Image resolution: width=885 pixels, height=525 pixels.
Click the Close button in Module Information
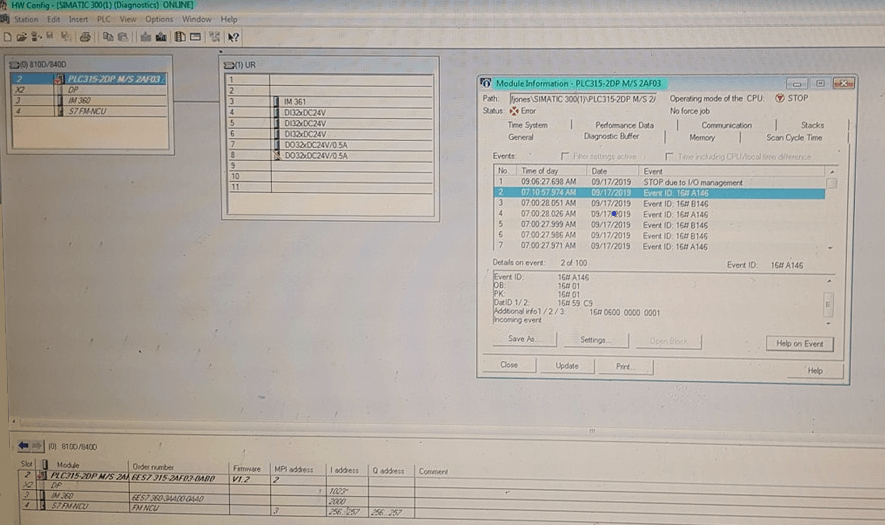[509, 365]
